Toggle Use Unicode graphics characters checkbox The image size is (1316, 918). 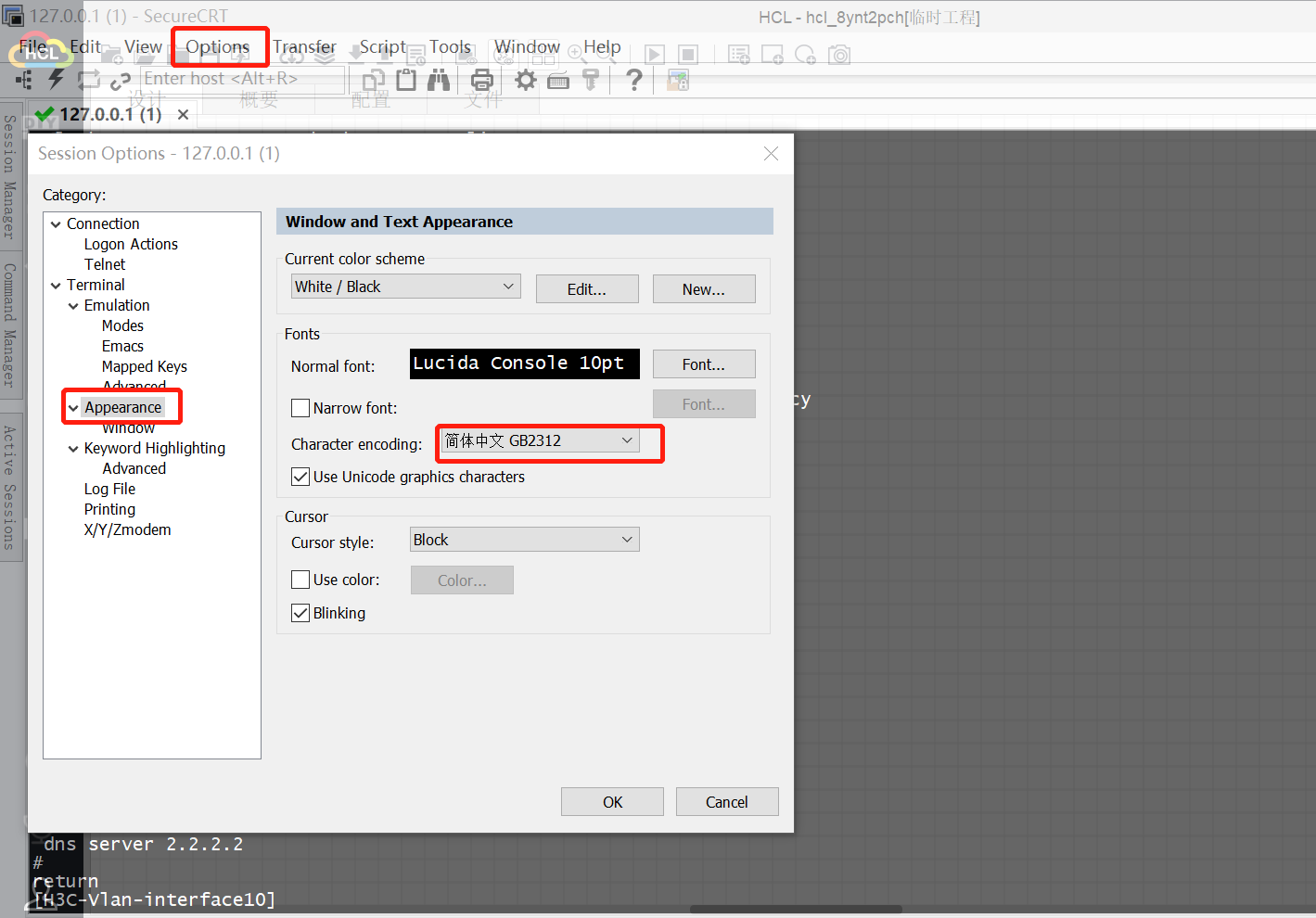(300, 477)
